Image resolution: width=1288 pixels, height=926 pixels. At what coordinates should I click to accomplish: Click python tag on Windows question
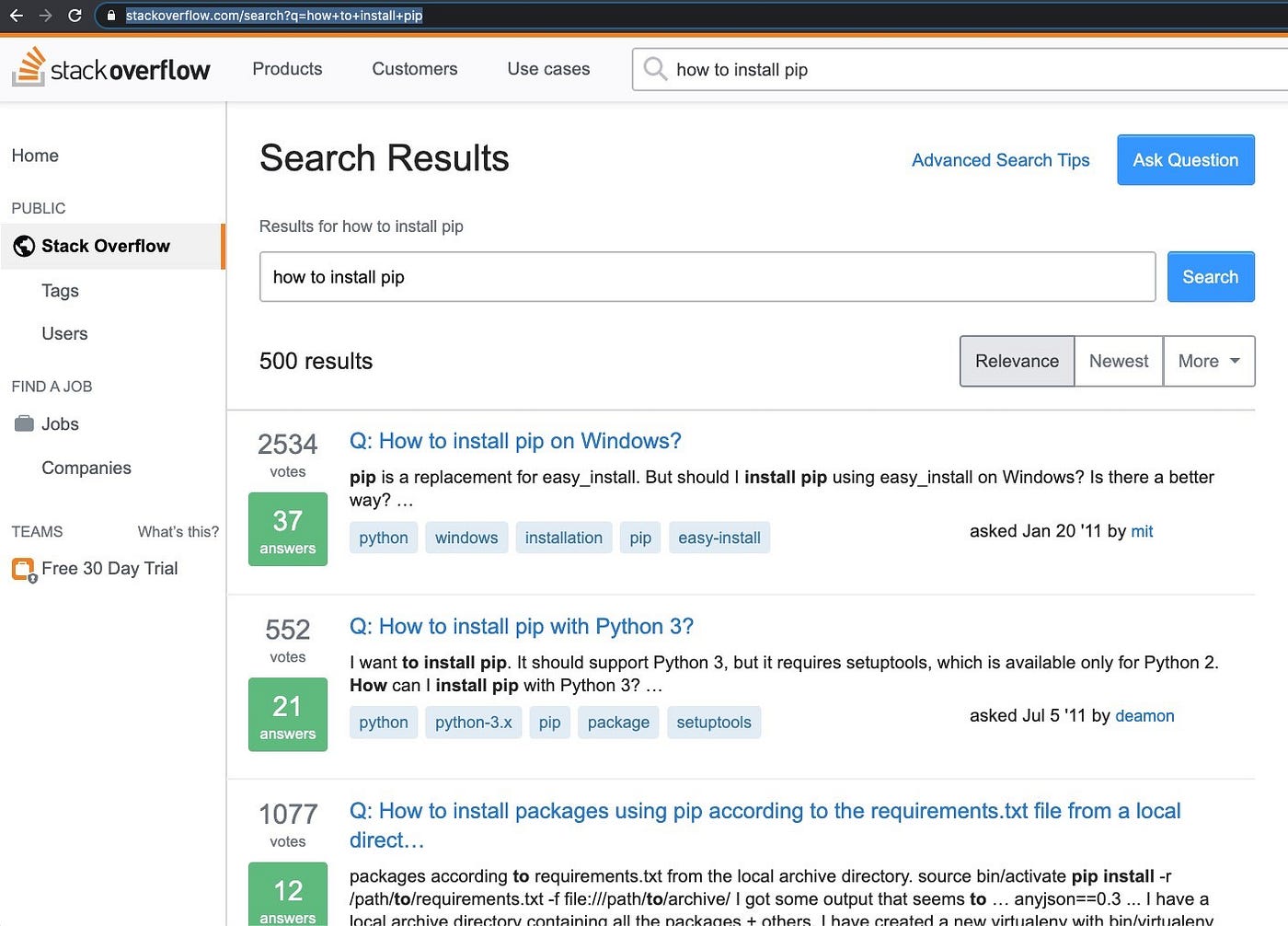[384, 538]
